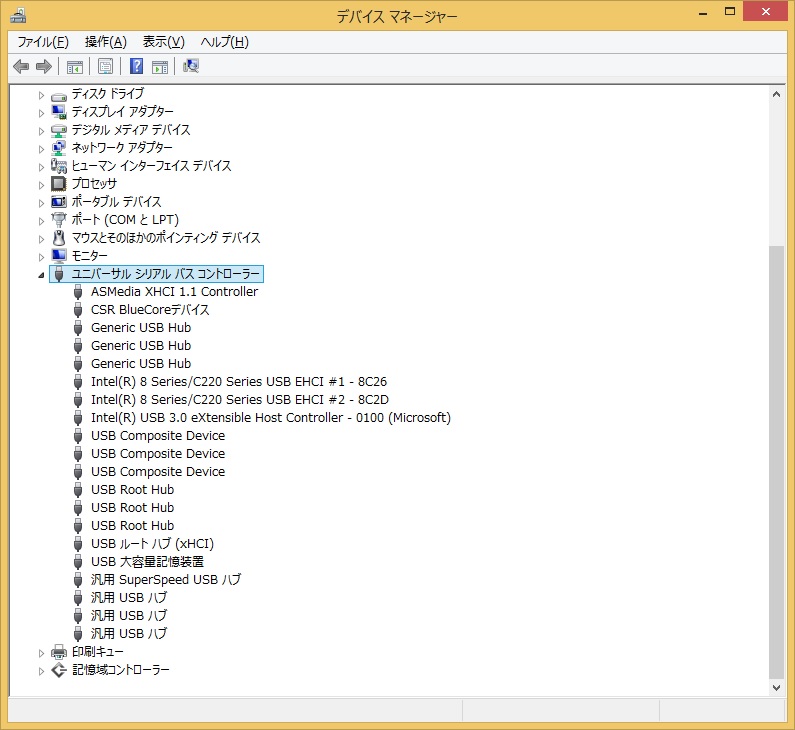Select CSR BlueCoreデバイス entry

tap(150, 310)
